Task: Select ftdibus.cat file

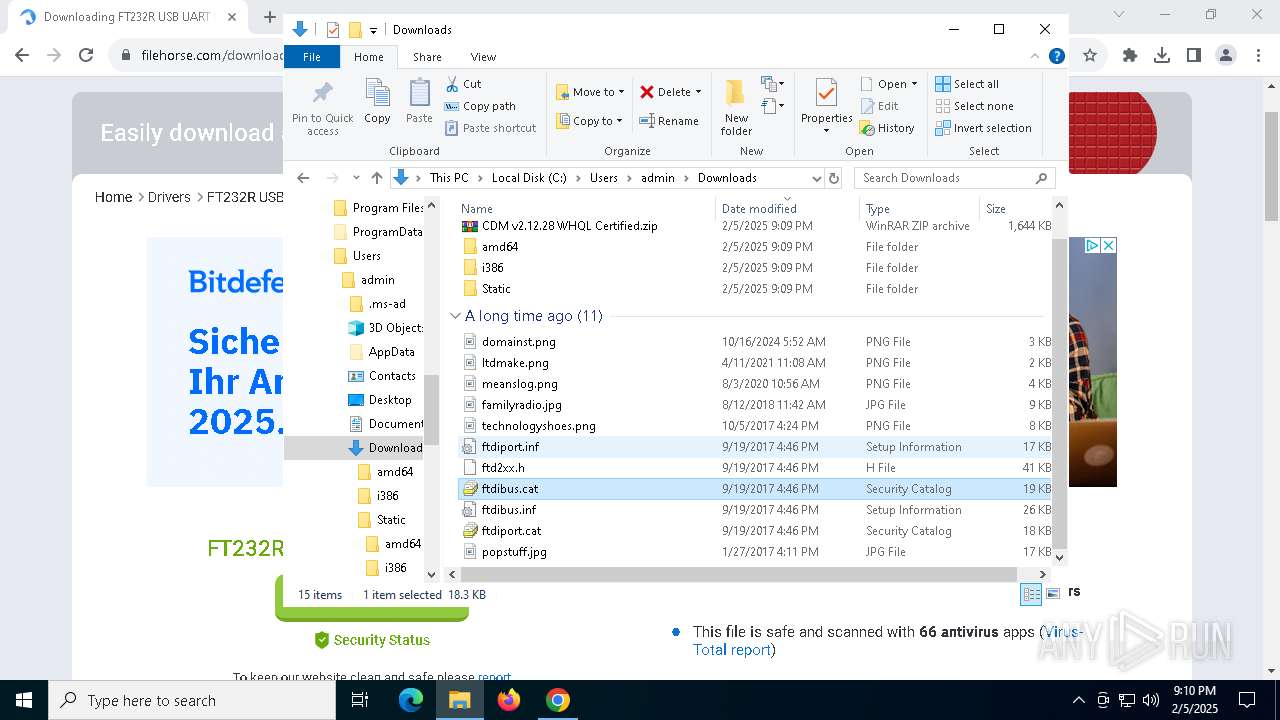Action: click(755, 489)
